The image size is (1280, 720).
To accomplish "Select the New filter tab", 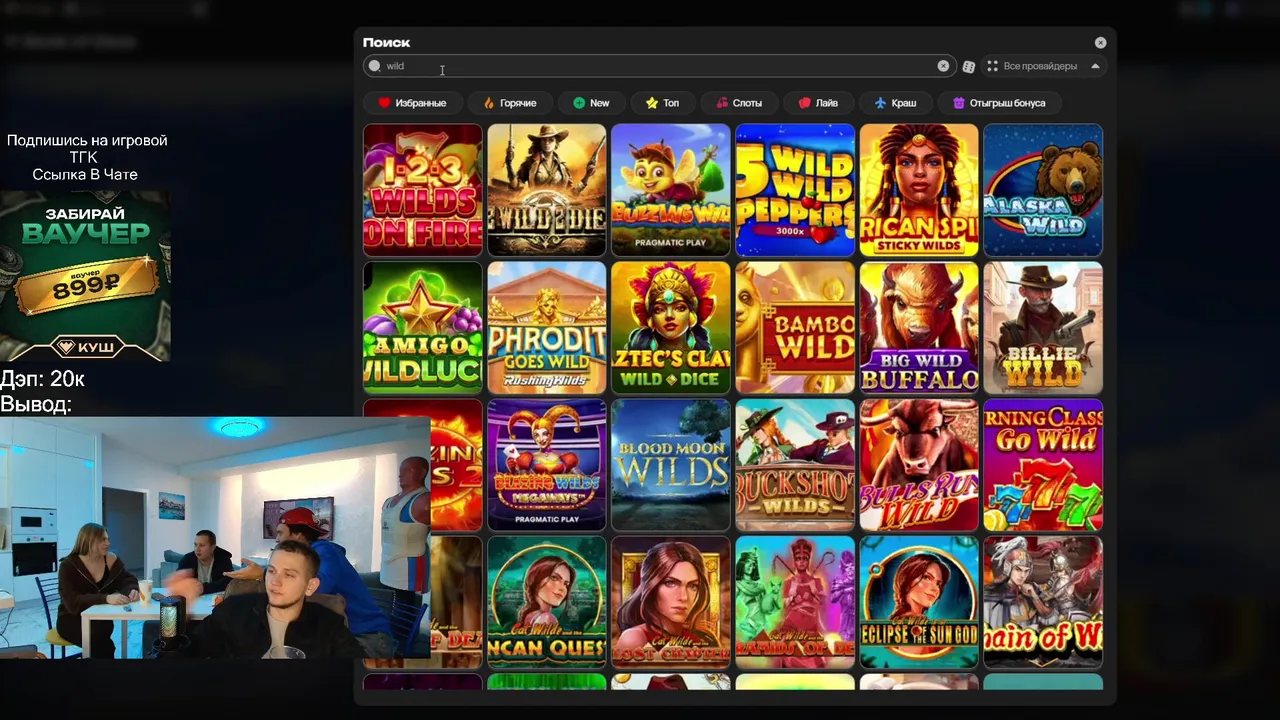I will point(591,103).
